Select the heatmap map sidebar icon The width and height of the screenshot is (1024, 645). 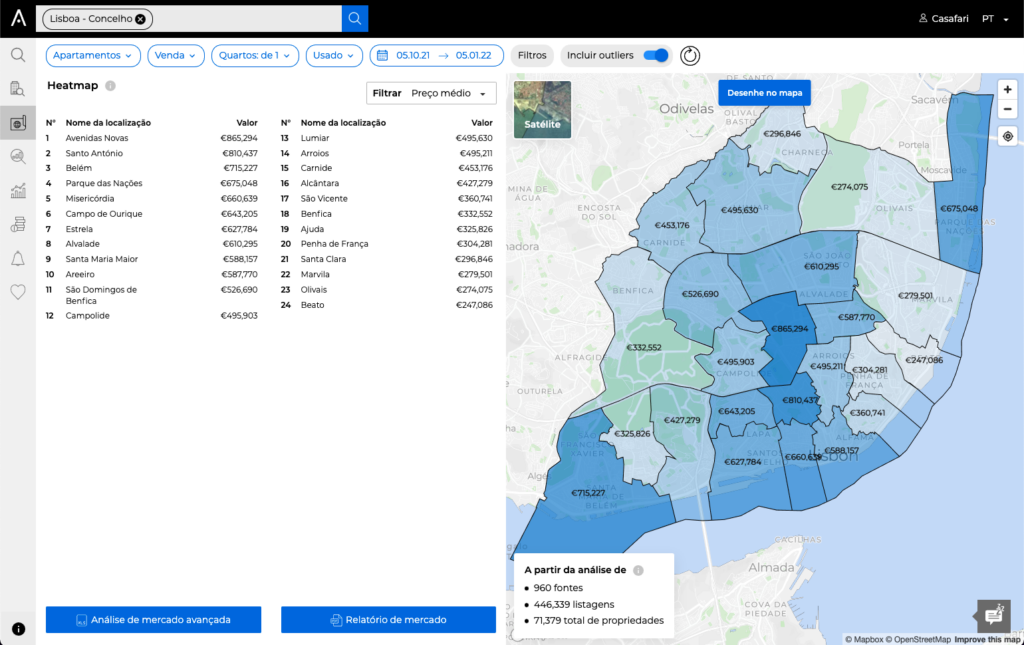click(18, 123)
